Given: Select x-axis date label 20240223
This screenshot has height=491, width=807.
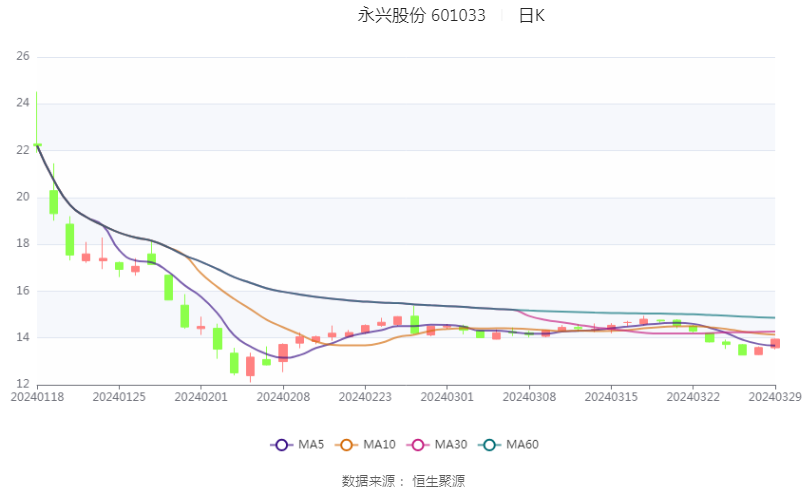Looking at the screenshot, I should click(x=365, y=397).
